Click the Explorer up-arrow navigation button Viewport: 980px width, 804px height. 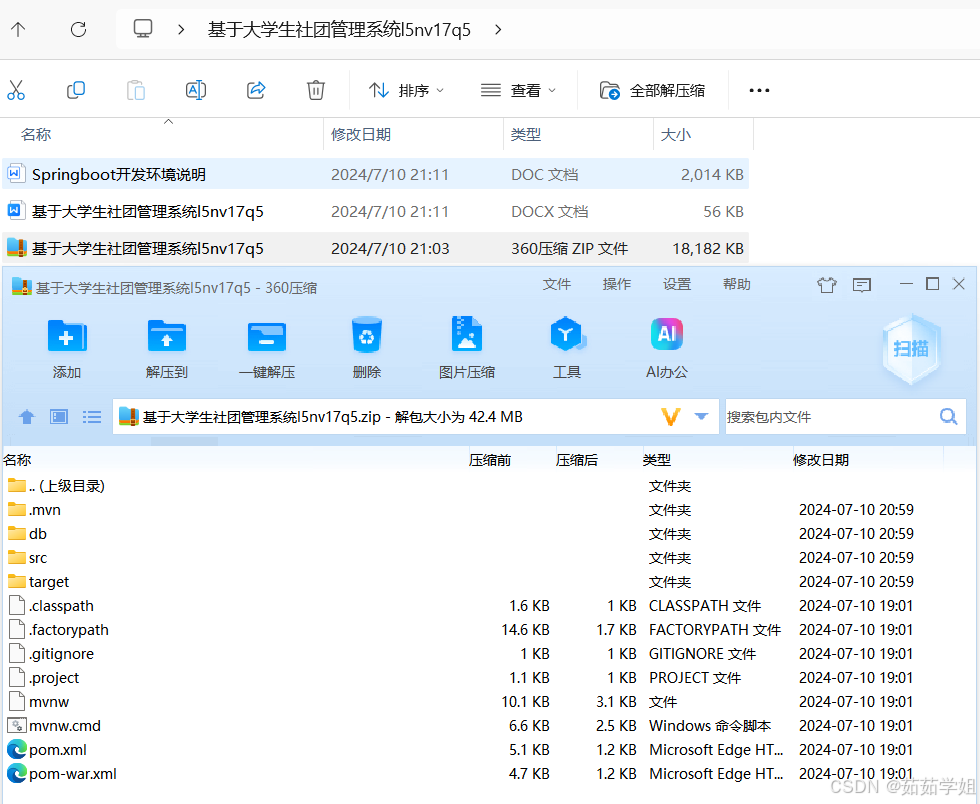tap(18, 29)
